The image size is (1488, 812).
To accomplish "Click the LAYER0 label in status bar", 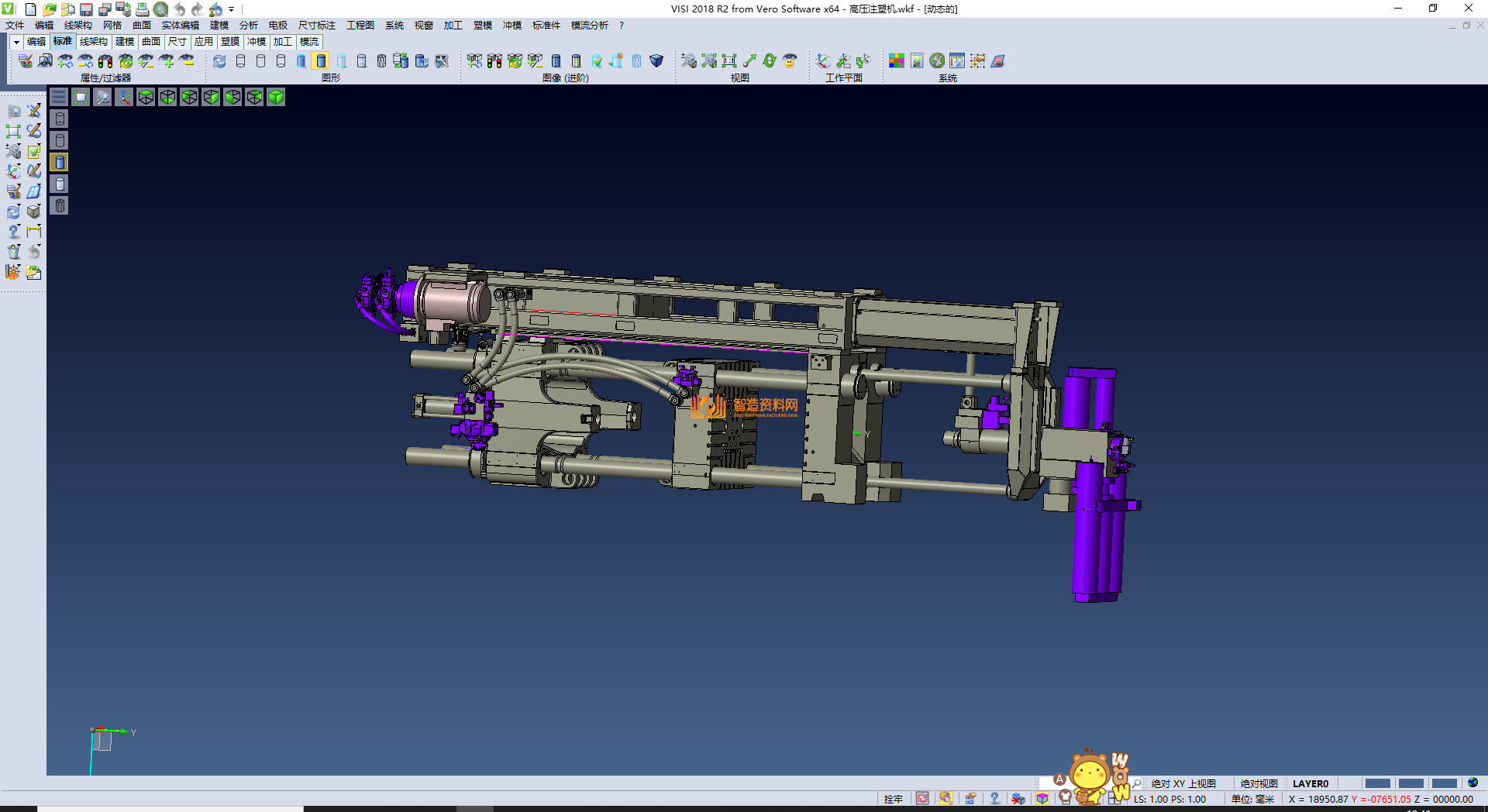I will [x=1310, y=783].
